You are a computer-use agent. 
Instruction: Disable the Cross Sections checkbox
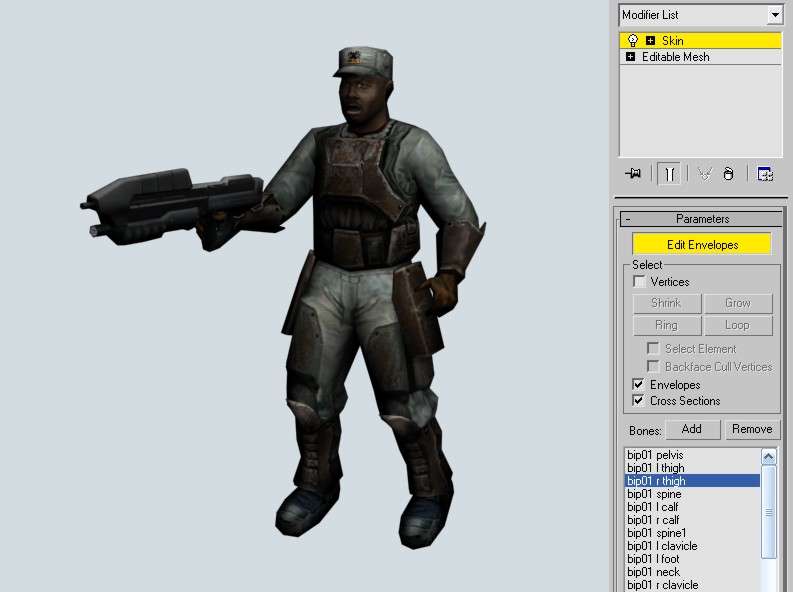click(x=639, y=401)
